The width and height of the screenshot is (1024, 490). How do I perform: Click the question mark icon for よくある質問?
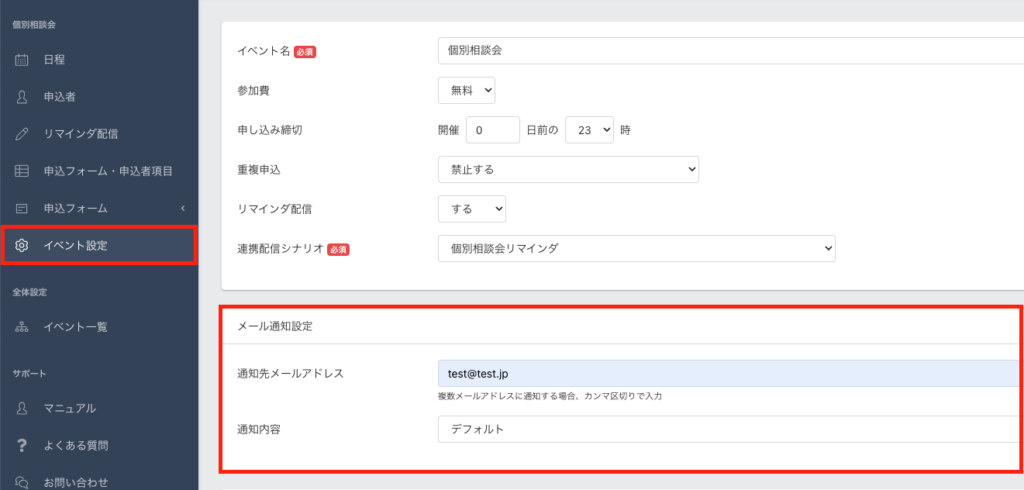tap(22, 446)
